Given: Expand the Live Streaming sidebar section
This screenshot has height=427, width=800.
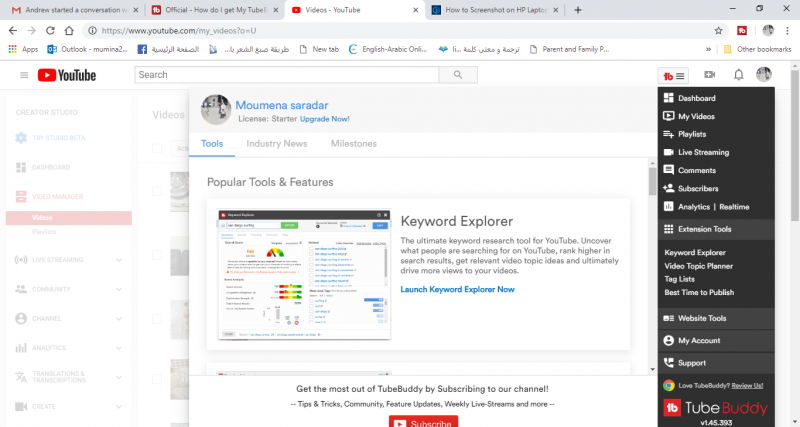Looking at the screenshot, I should [x=119, y=260].
